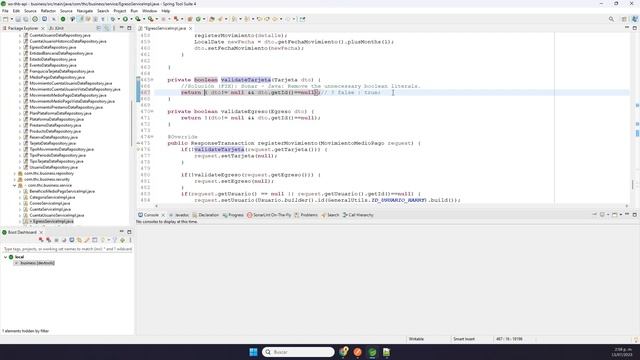Expand the com.thc.business.security package

pos(15,179)
